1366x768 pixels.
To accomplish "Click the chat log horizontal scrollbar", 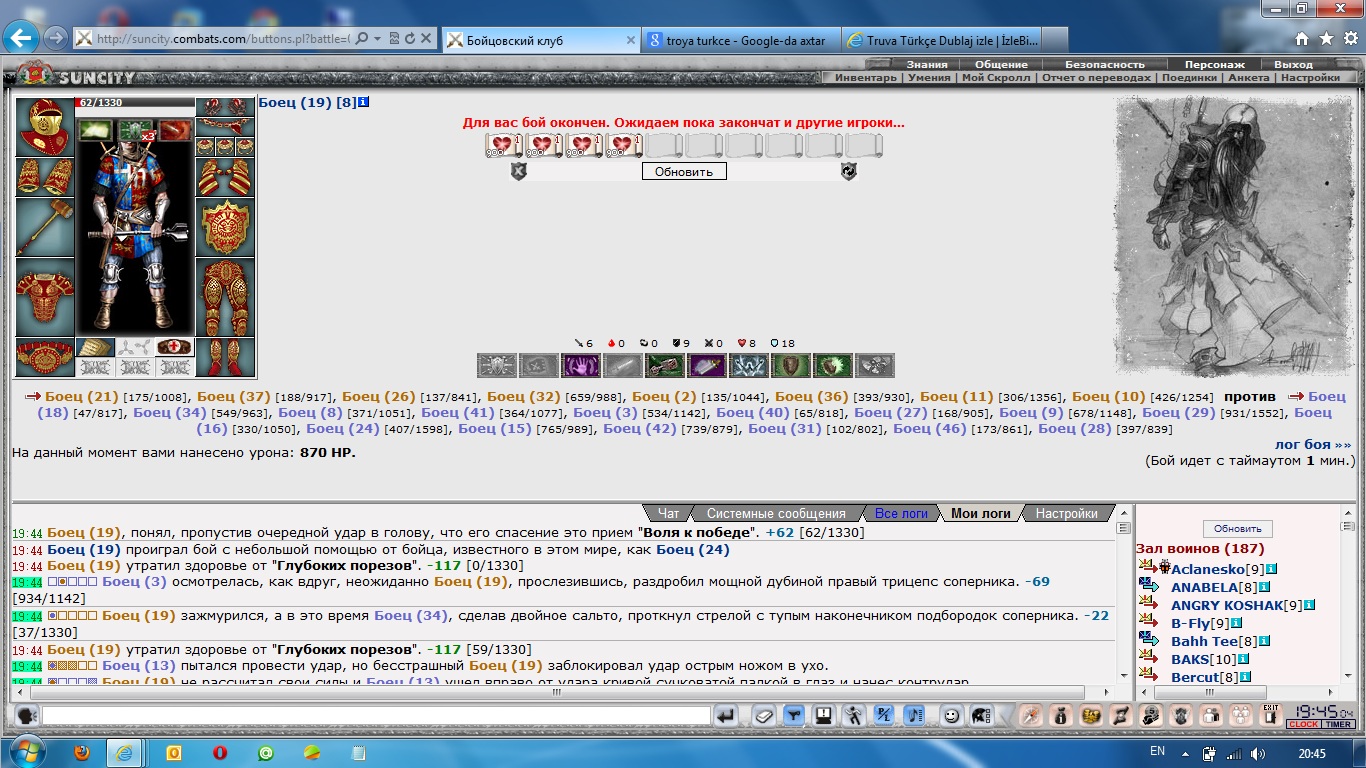I will (x=558, y=692).
